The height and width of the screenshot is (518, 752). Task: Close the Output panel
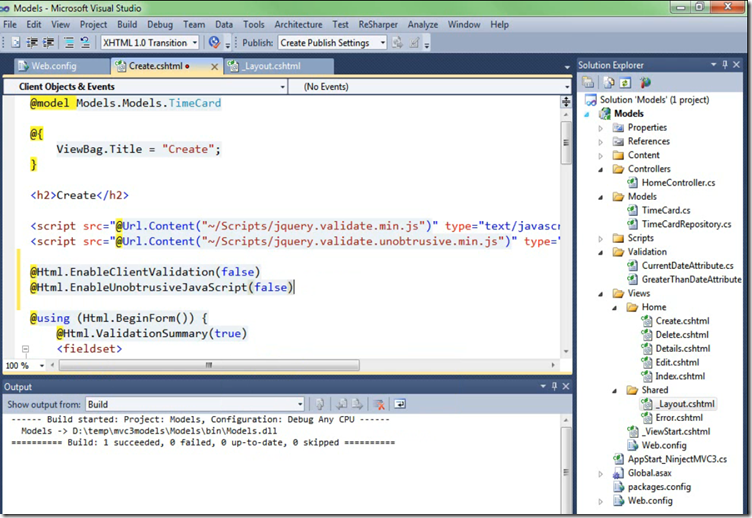click(566, 386)
